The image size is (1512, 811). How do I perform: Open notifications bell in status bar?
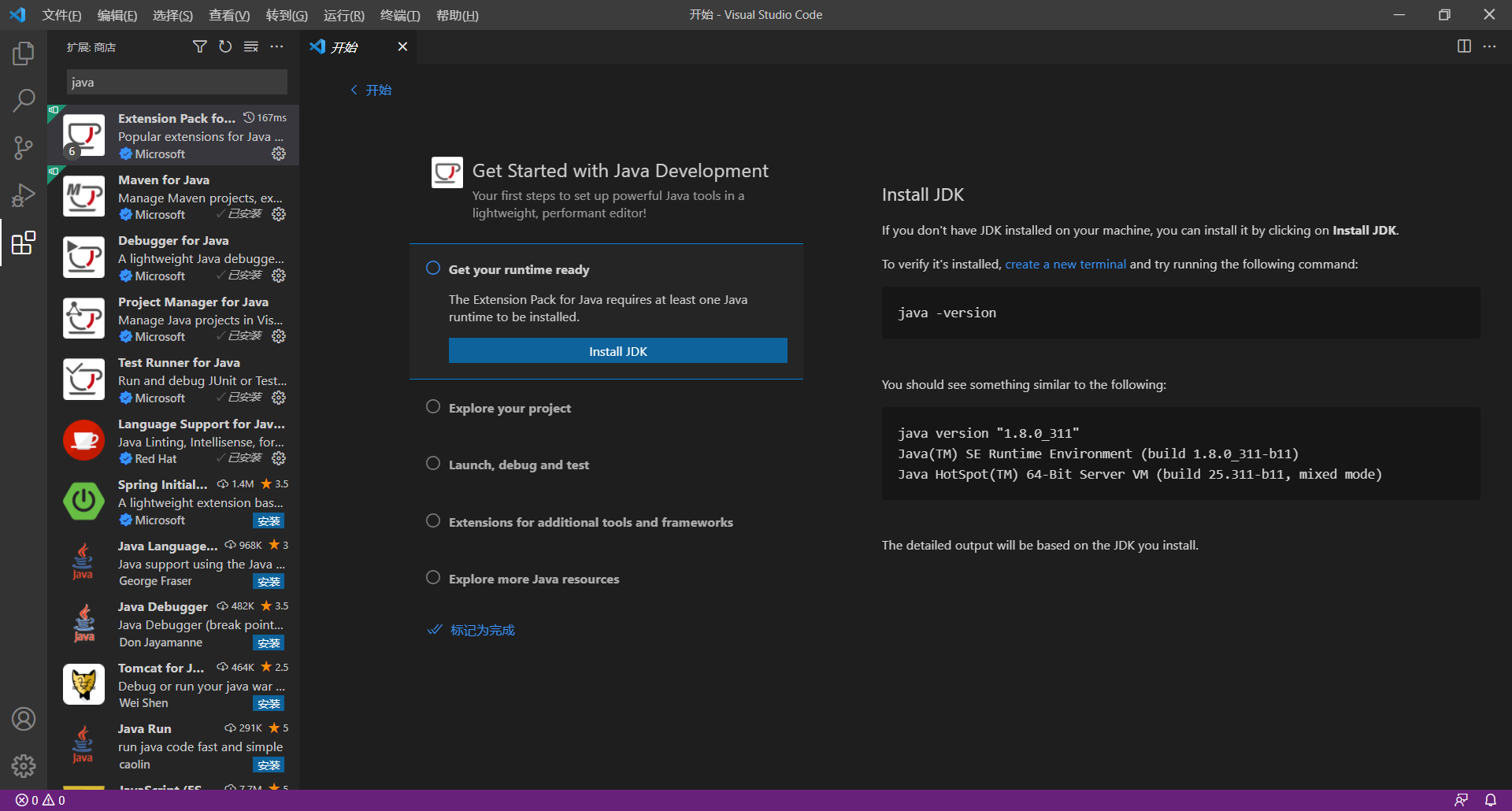point(1491,800)
